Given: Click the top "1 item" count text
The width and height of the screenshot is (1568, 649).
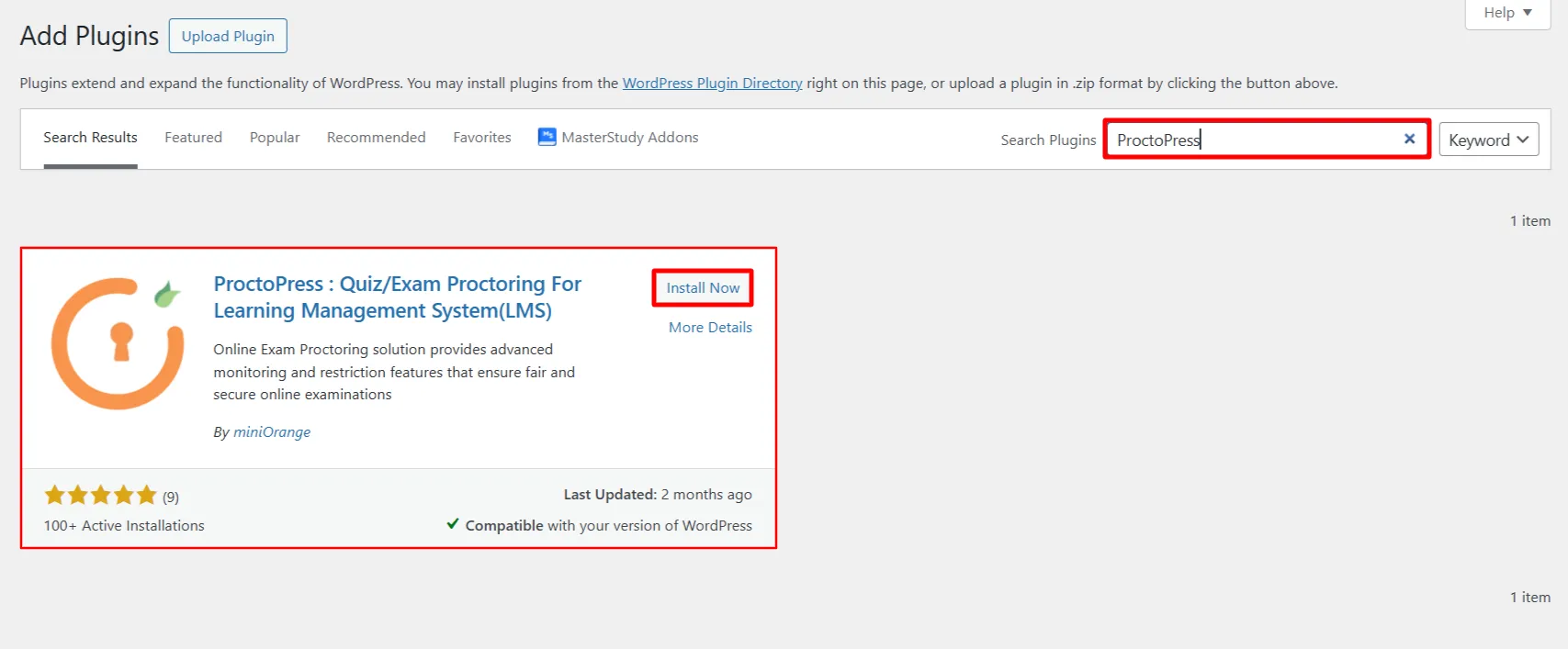Looking at the screenshot, I should coord(1530,220).
